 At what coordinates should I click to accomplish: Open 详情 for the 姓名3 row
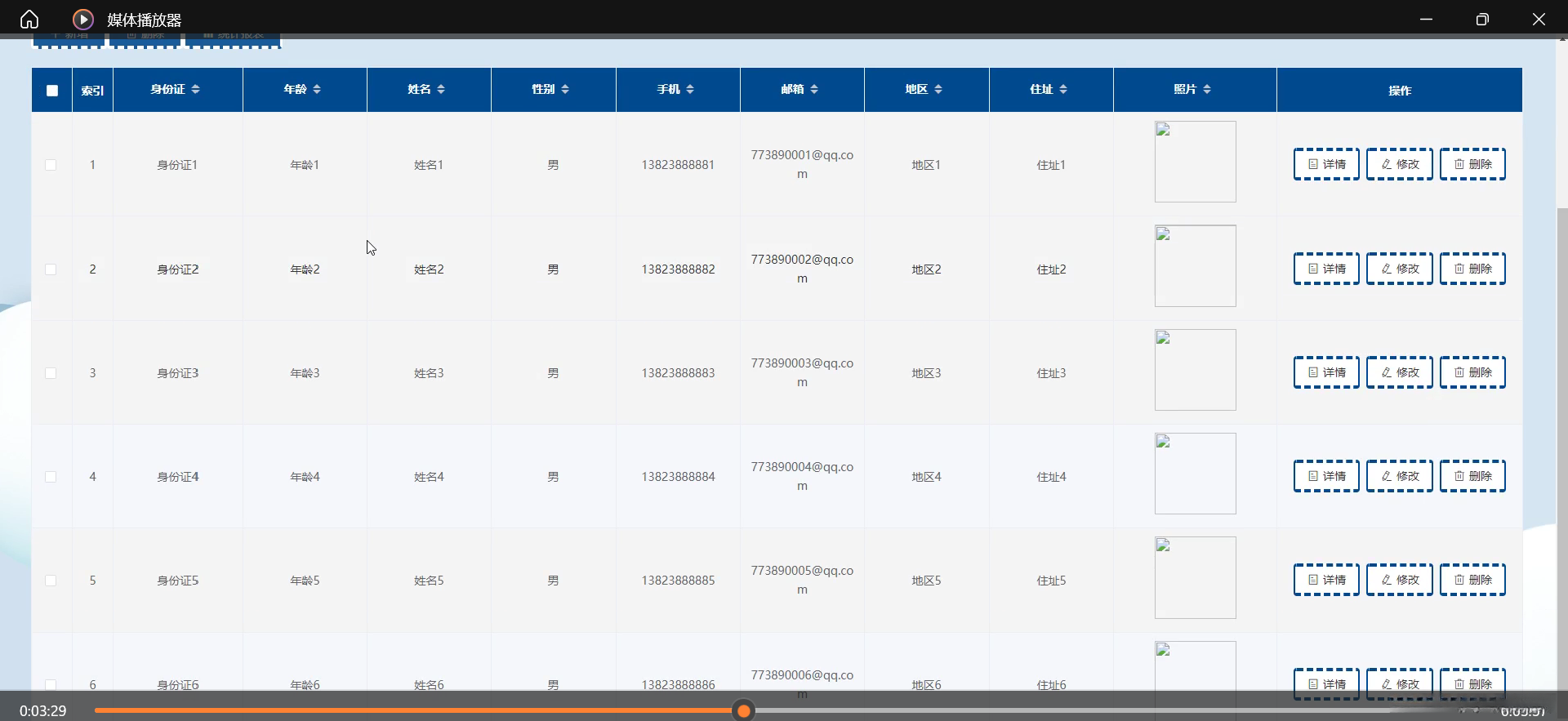click(x=1326, y=372)
